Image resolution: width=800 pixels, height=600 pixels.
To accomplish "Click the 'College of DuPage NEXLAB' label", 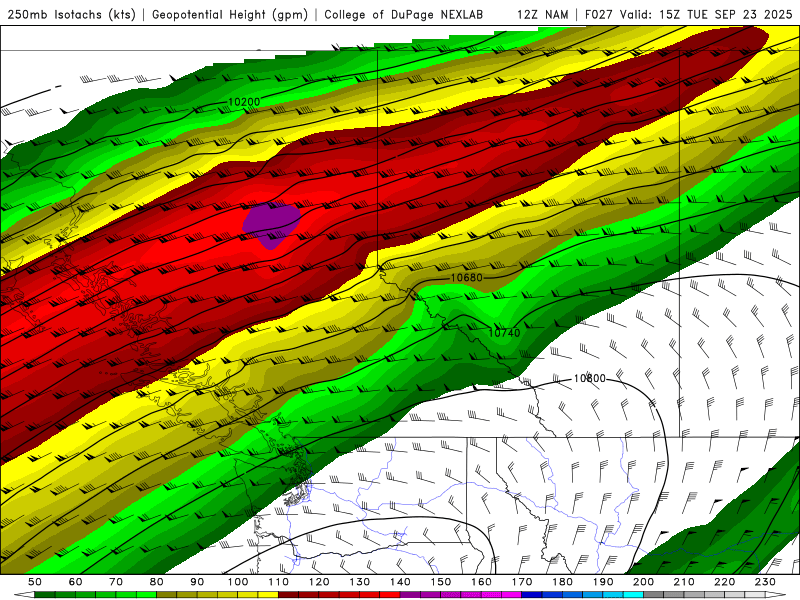I will coord(404,15).
